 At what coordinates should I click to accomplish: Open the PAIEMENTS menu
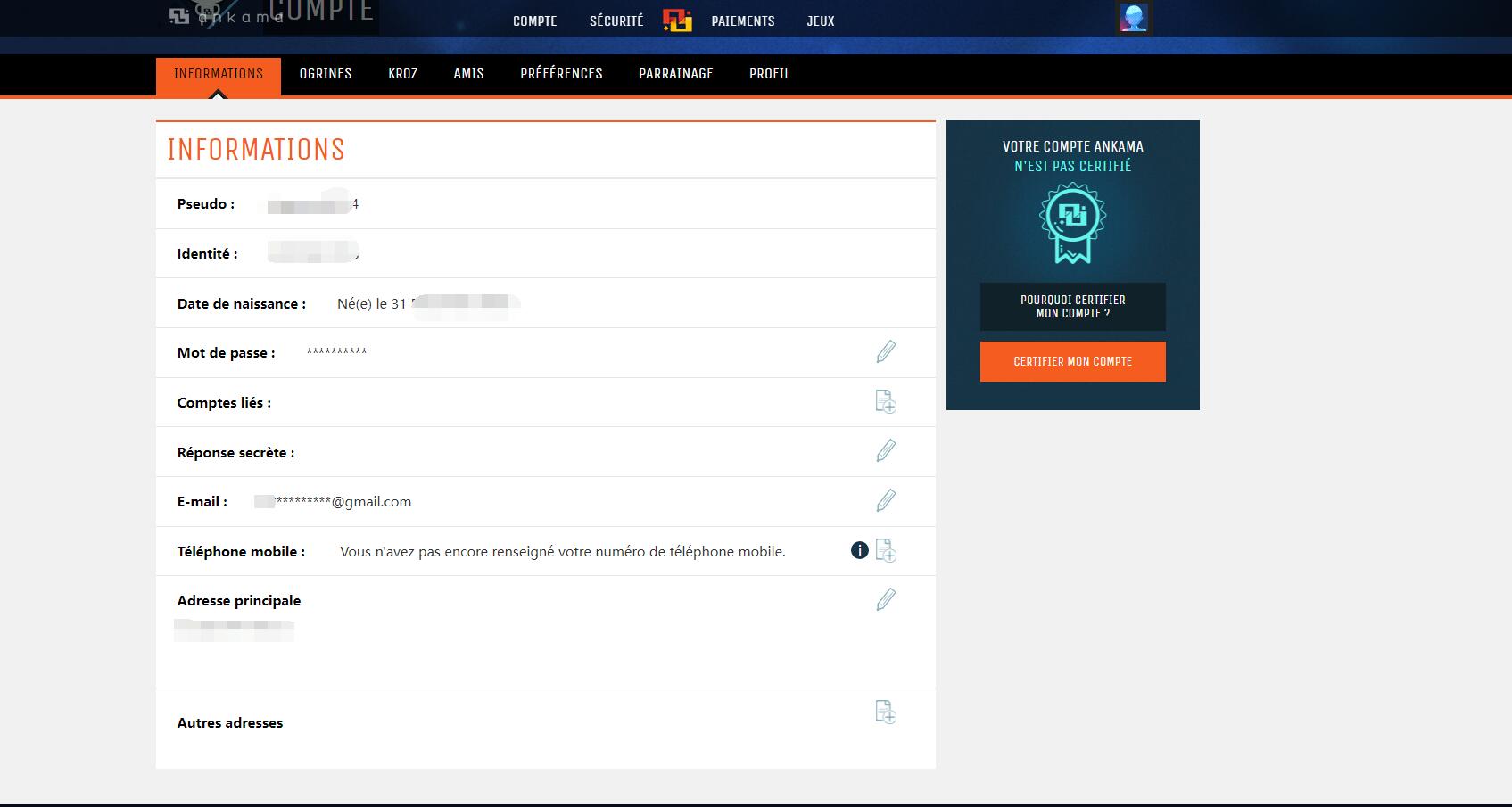pos(743,21)
